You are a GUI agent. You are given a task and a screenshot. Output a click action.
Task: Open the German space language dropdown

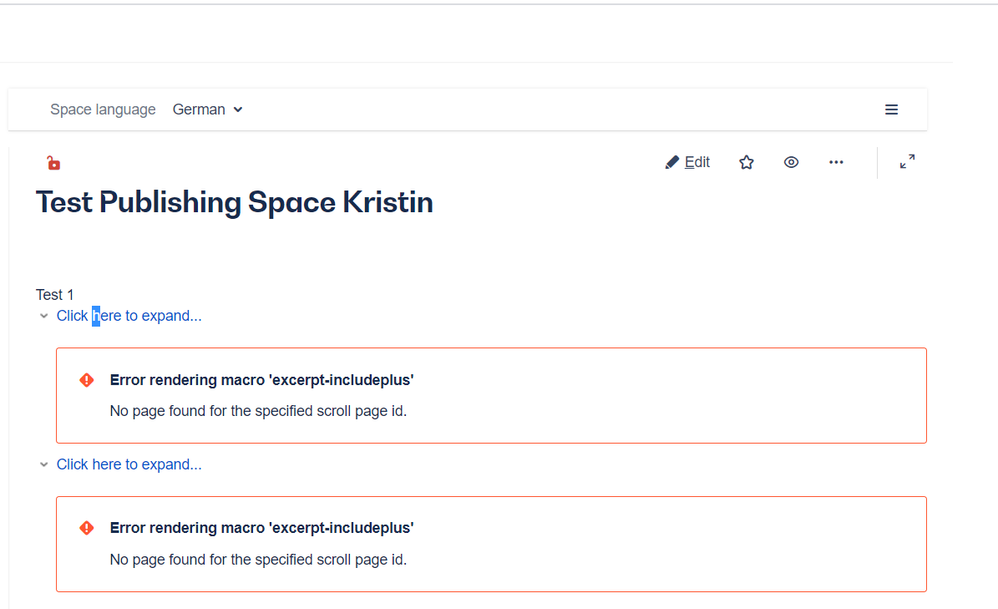coord(207,109)
